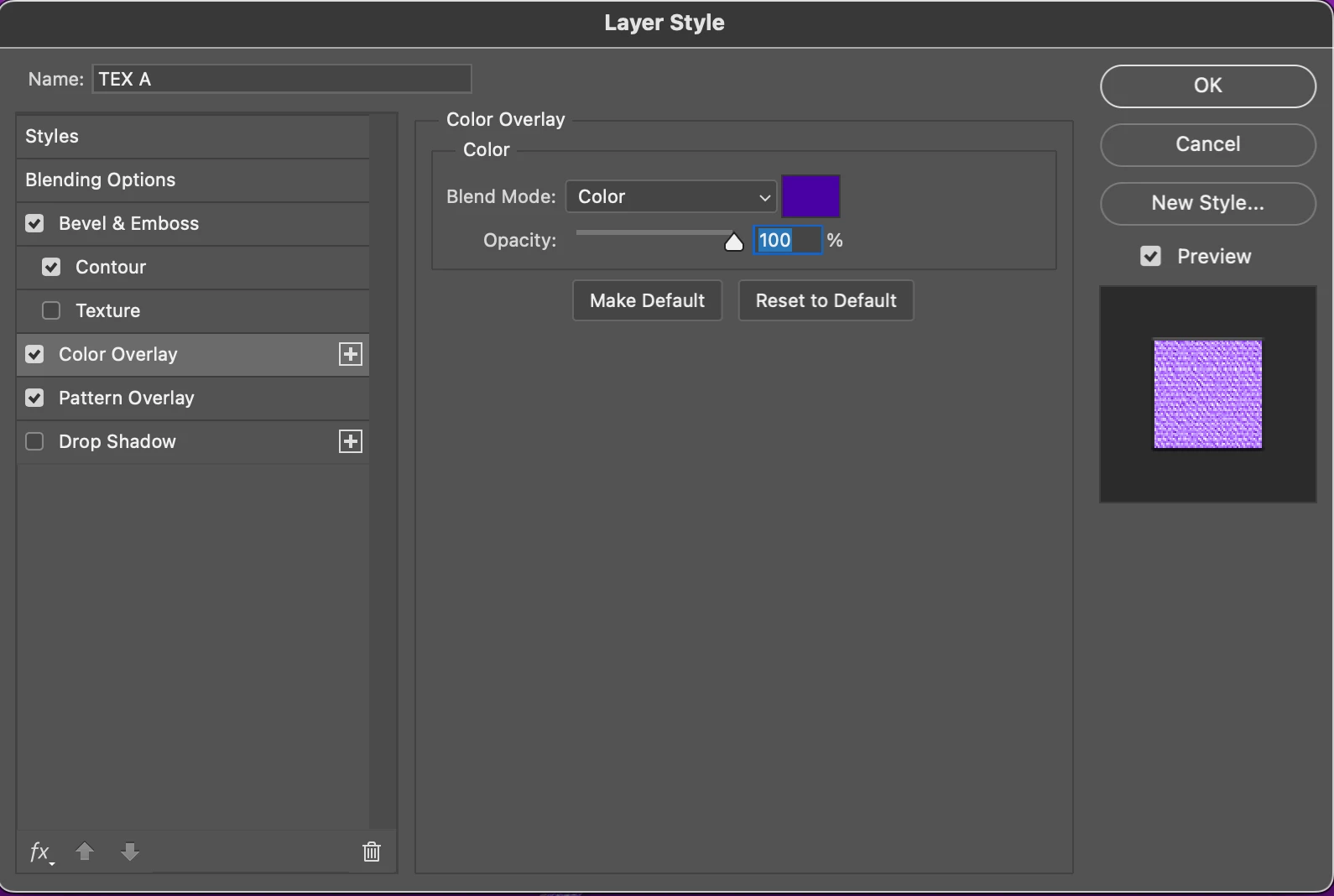1334x896 pixels.
Task: Uncheck the Bevel & Emboss checkbox
Action: 34,223
